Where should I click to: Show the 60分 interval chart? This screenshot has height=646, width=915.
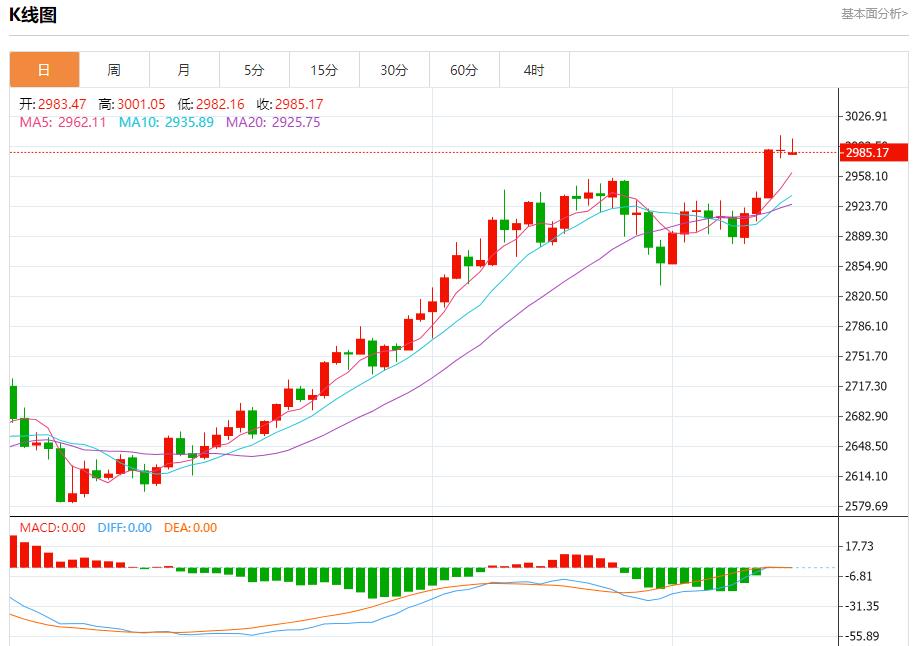pos(464,70)
